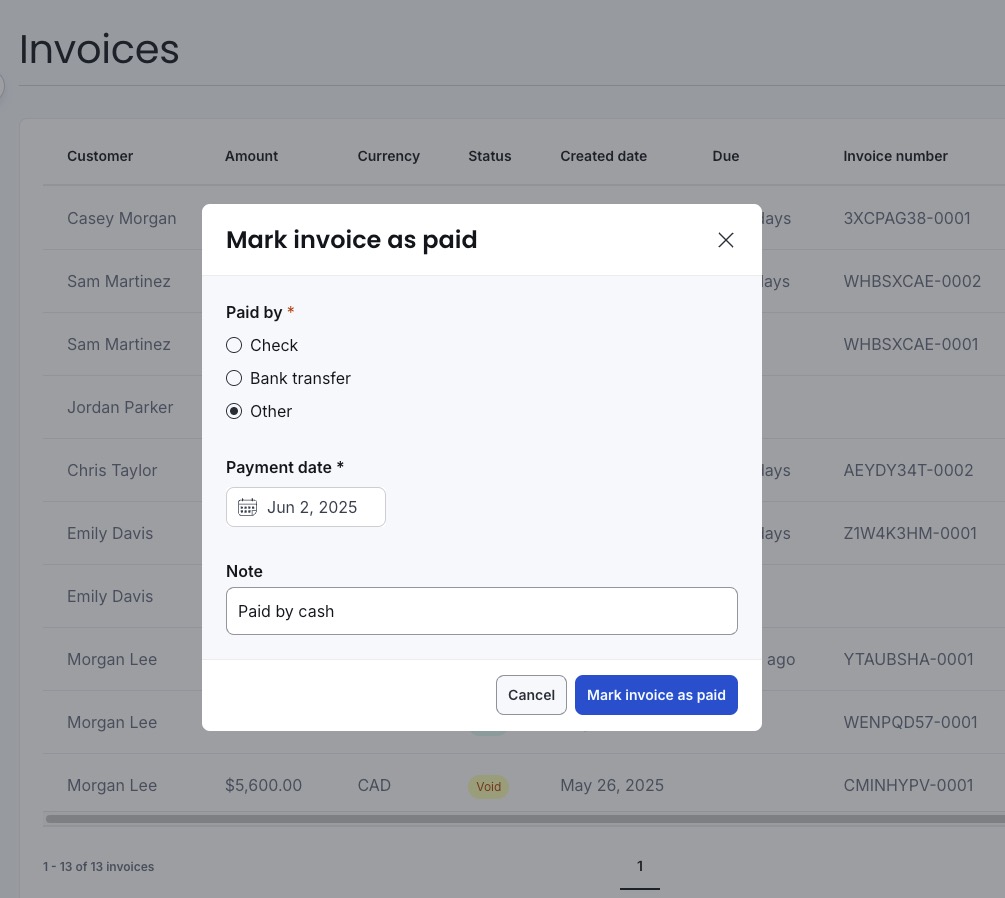Confirm with Mark invoice as paid button

pyautogui.click(x=656, y=695)
